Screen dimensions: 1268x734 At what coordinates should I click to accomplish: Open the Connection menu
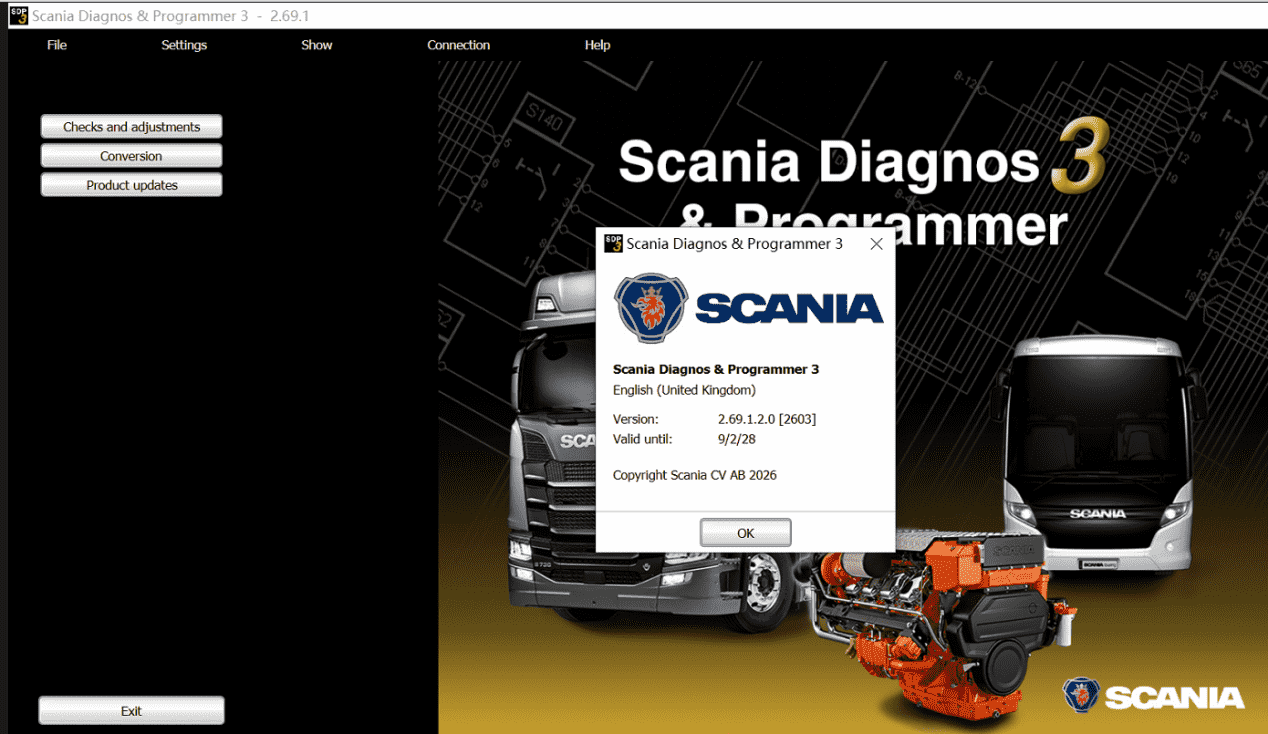point(458,45)
